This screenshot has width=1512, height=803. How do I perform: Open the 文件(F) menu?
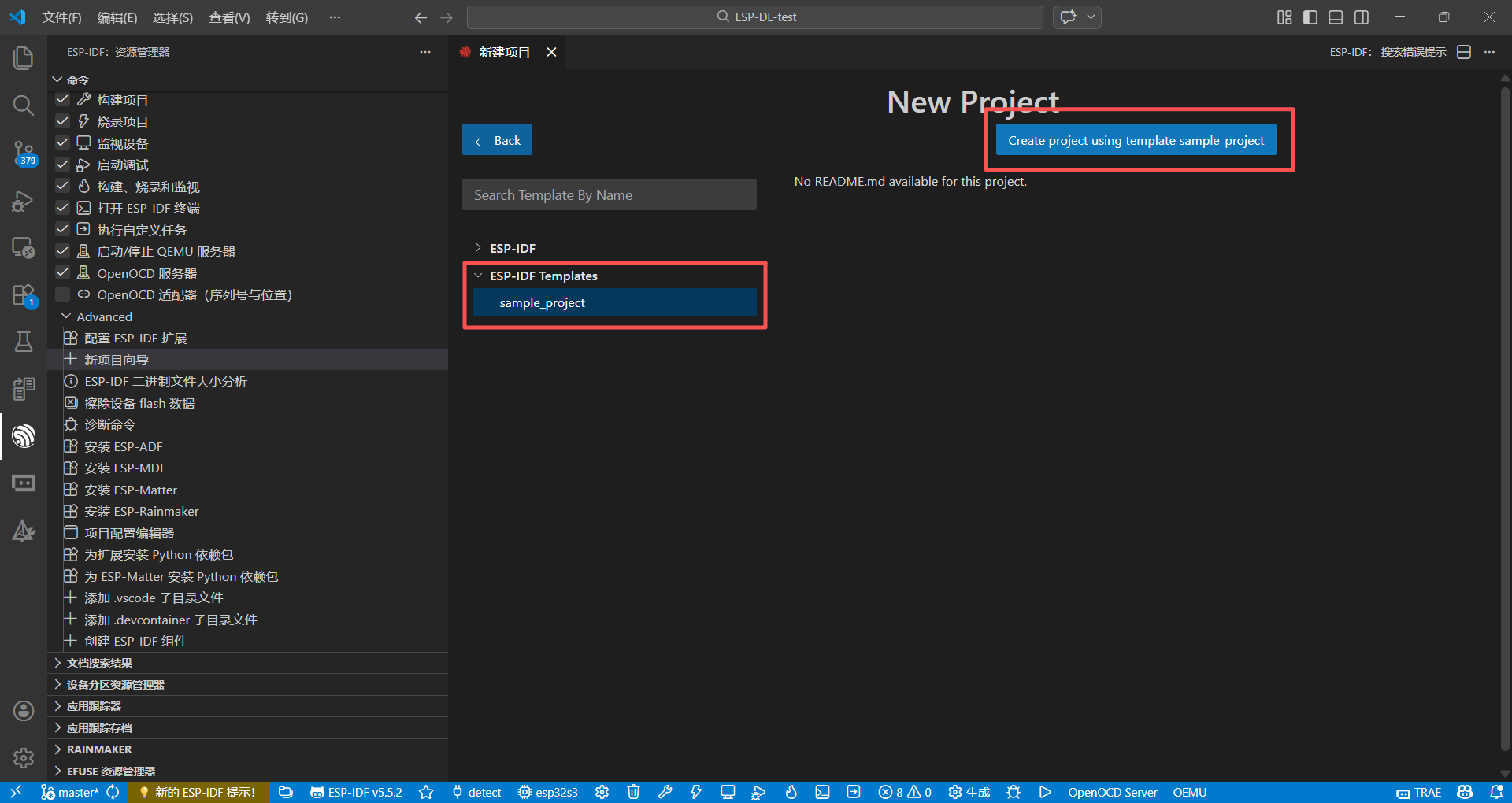61,17
